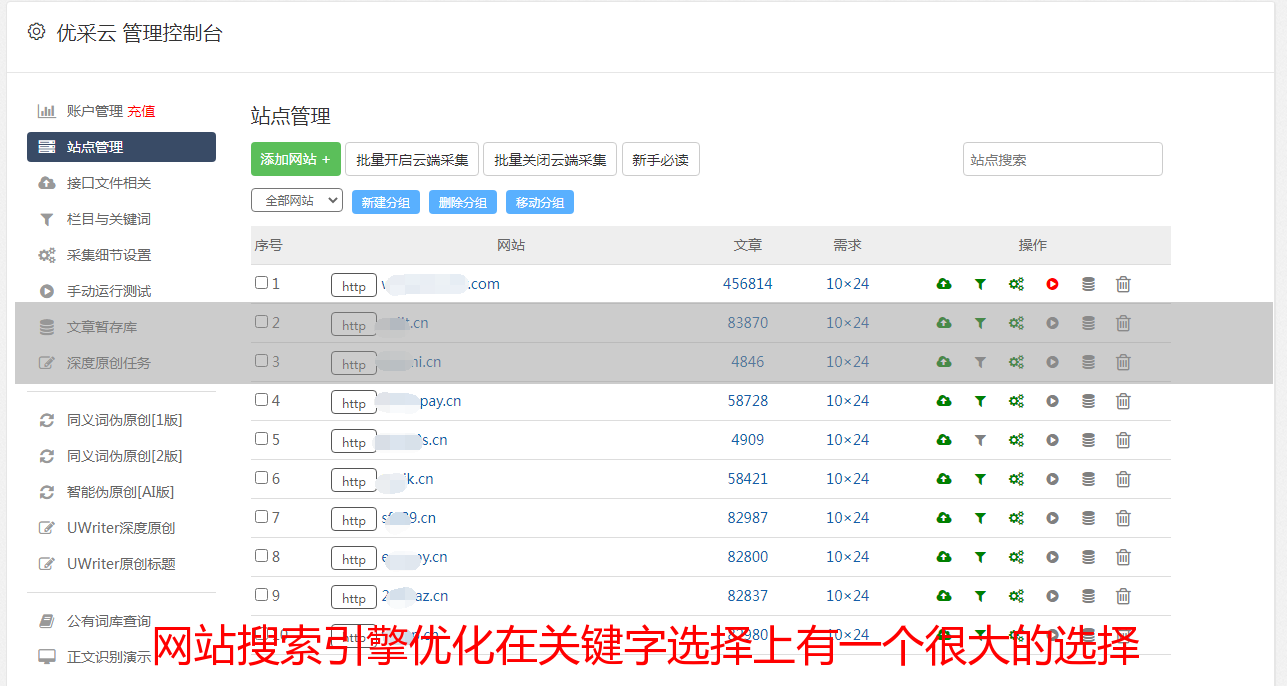Open 账户管理 in the sidebar
Image resolution: width=1287 pixels, height=686 pixels.
(94, 111)
